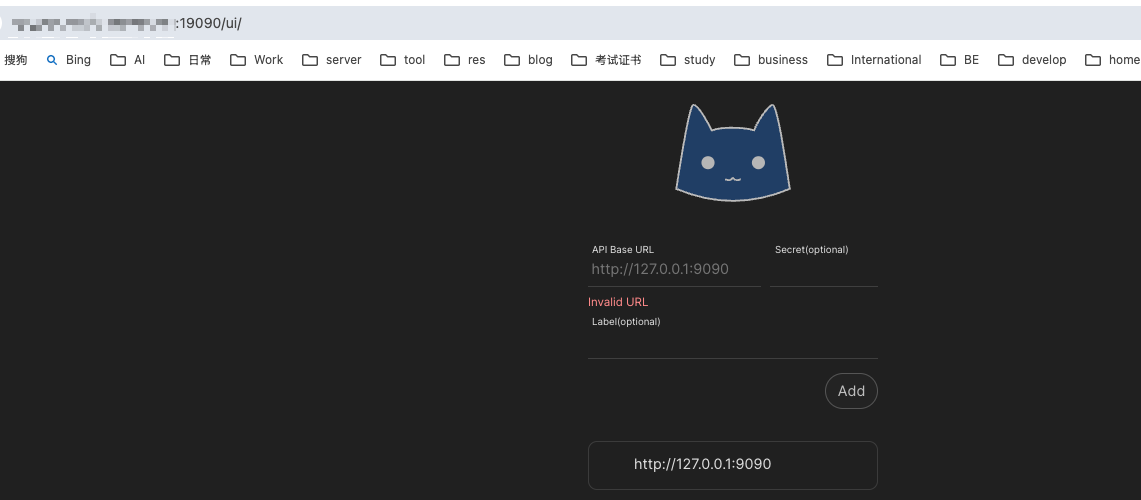Open the blog bookmark folder

point(528,60)
